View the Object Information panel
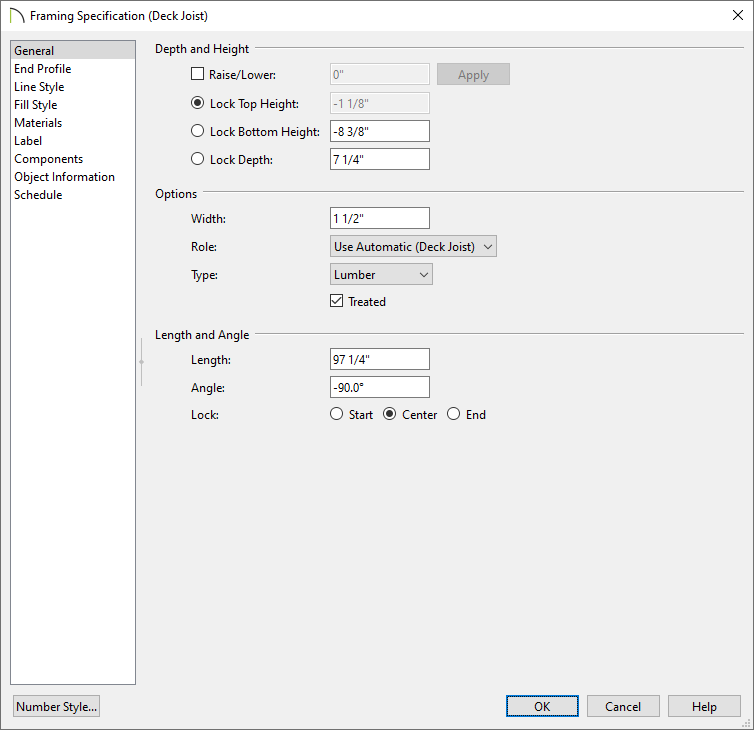Viewport: 754px width, 730px height. coord(73,177)
